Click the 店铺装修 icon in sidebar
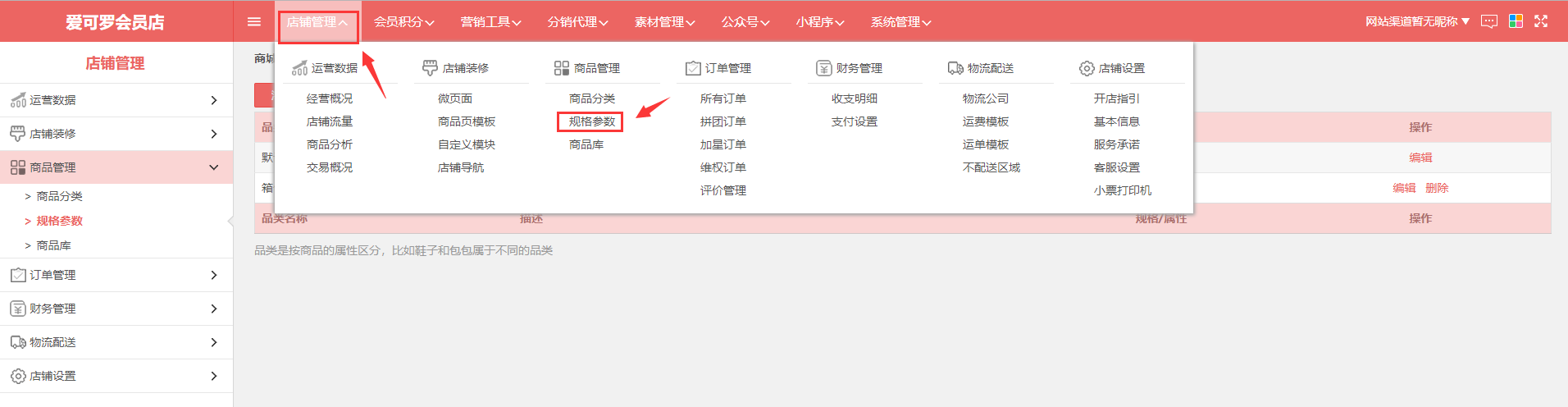This screenshot has width=1568, height=407. (x=18, y=134)
